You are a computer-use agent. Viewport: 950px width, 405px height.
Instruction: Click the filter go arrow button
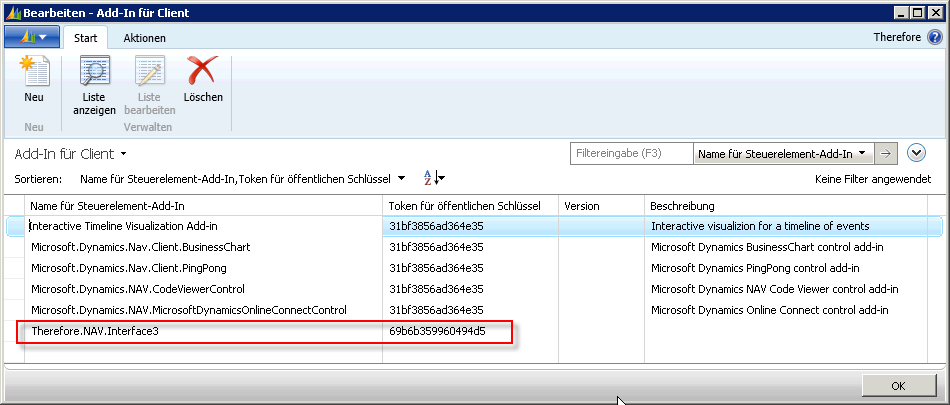(x=886, y=154)
